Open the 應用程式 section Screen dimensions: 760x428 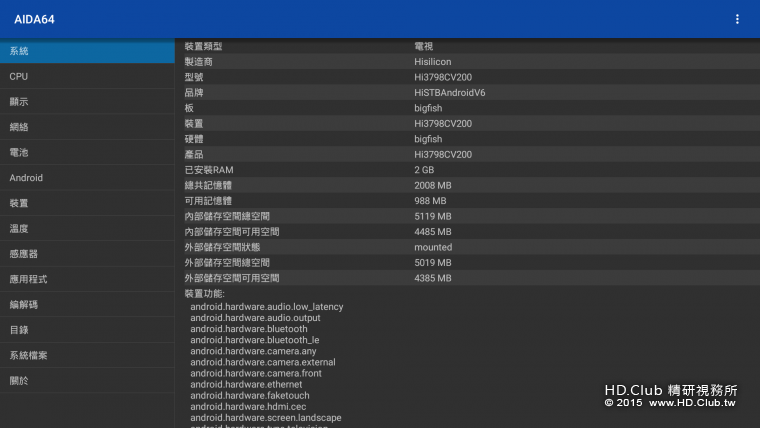pyautogui.click(x=87, y=279)
